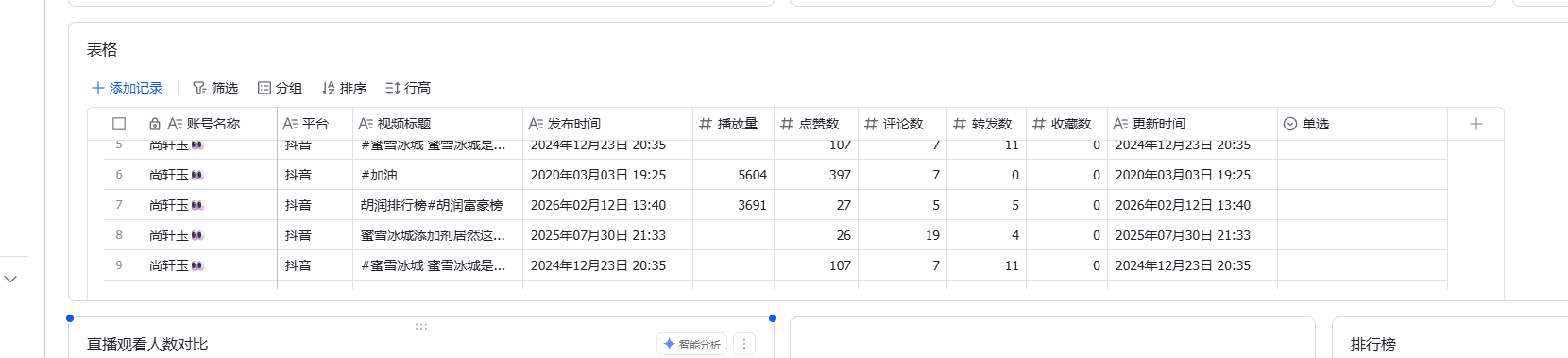This screenshot has width=1568, height=358.
Task: Open the 排序 sort option
Action: click(344, 88)
